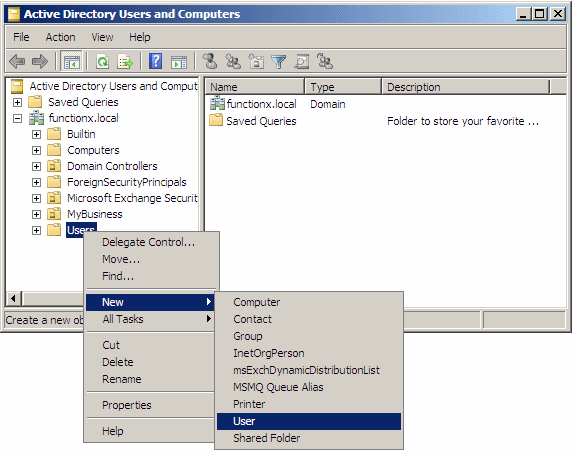Click the tree pane scroll left arrow
The height and width of the screenshot is (453, 573).
tap(14, 298)
